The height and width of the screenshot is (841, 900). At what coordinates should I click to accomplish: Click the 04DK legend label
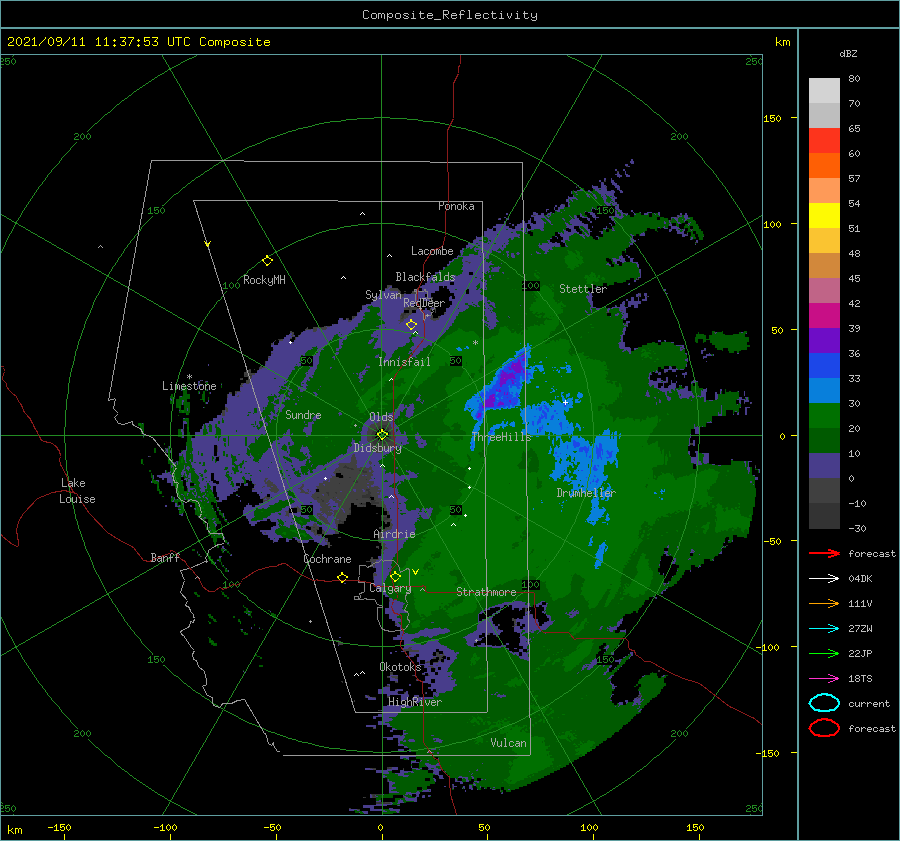(860, 579)
